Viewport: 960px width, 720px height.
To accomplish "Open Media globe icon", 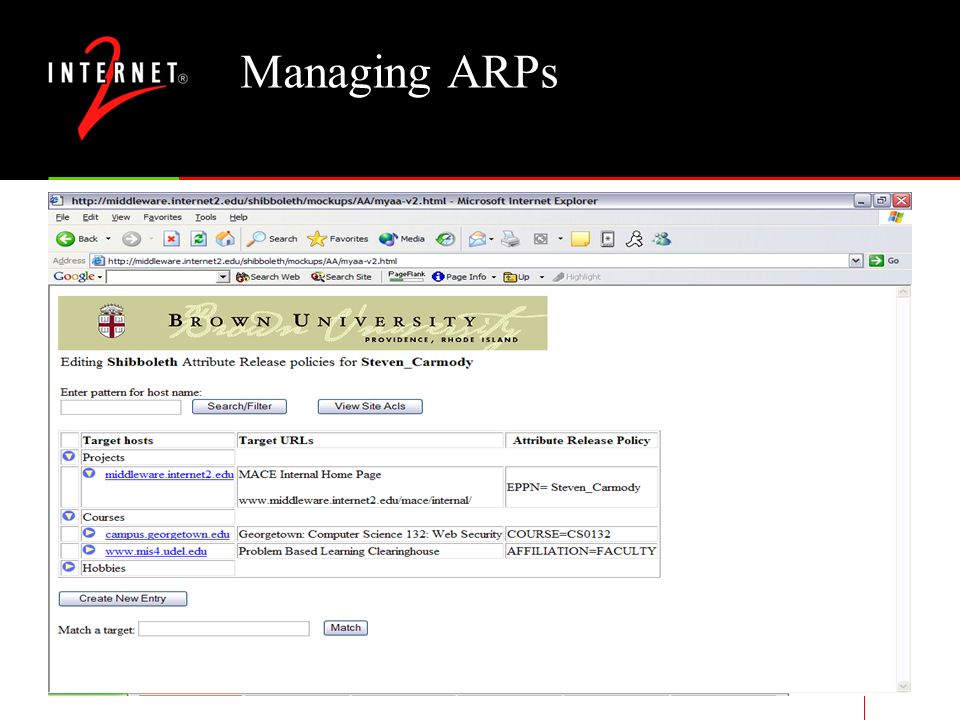I will pos(388,239).
